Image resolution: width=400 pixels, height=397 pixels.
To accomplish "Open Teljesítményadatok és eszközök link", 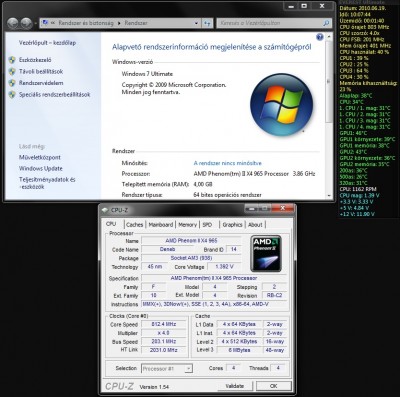I will tap(47, 183).
